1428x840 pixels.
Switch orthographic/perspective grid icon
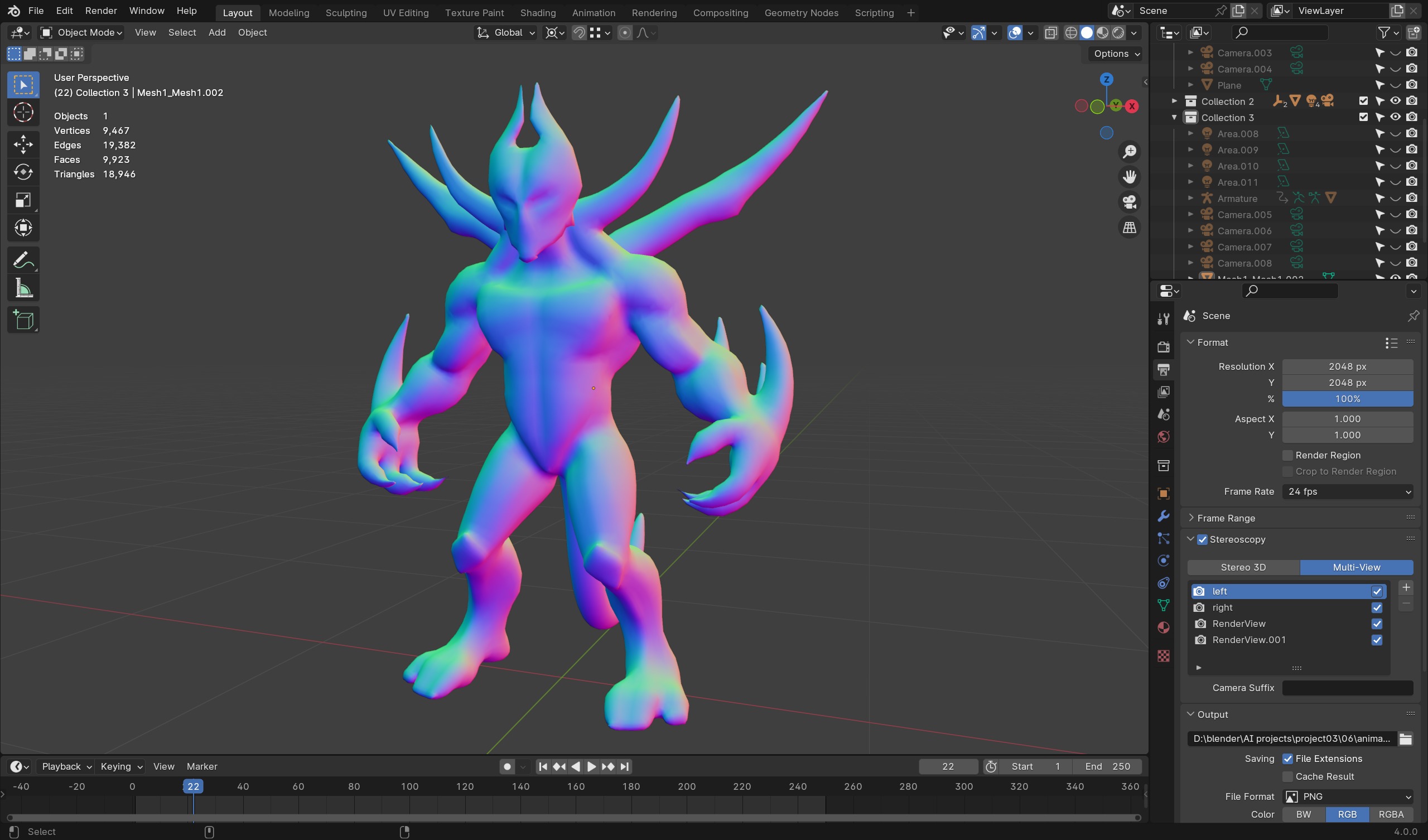pyautogui.click(x=1130, y=228)
